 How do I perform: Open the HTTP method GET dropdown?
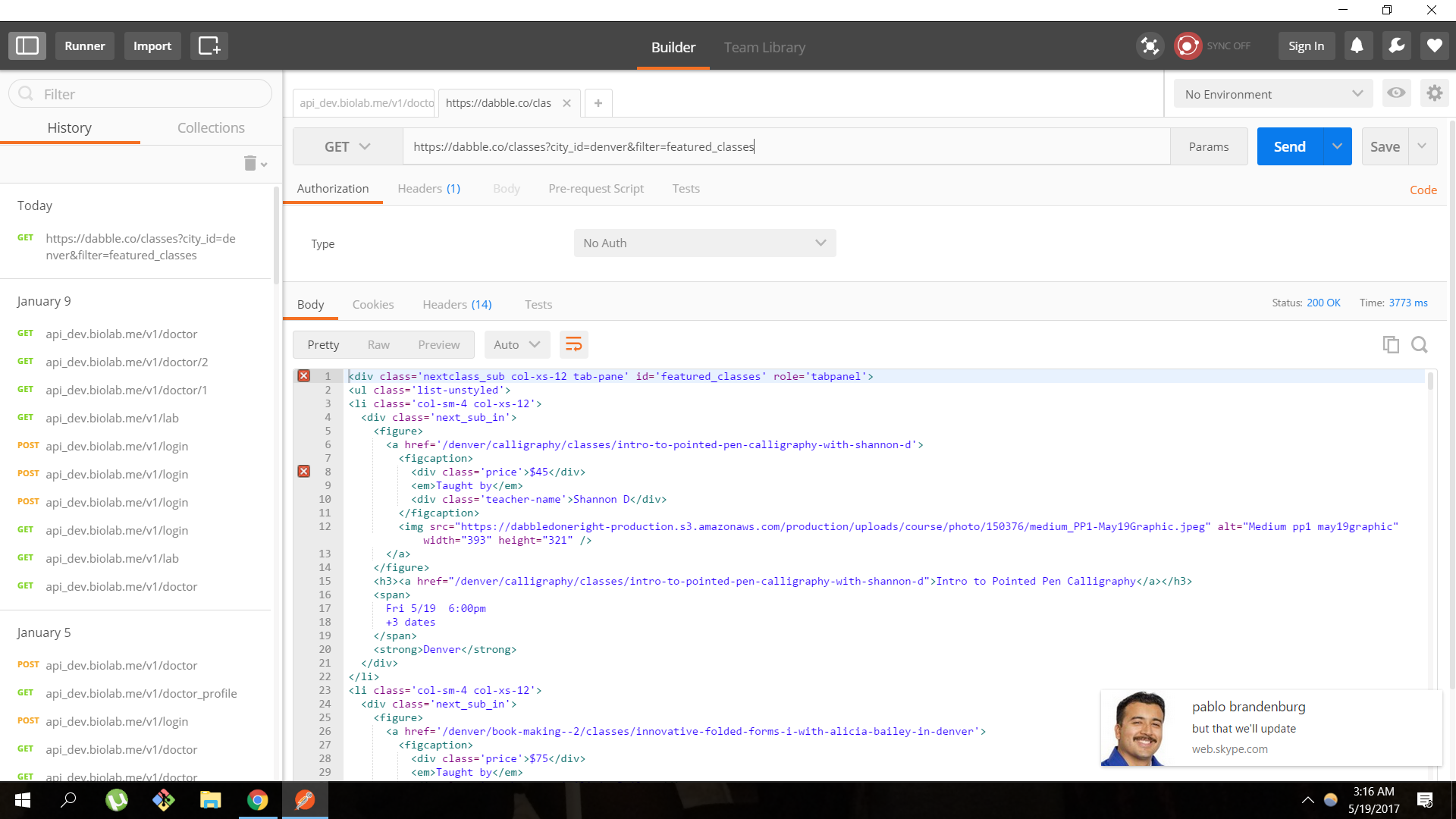pyautogui.click(x=347, y=147)
